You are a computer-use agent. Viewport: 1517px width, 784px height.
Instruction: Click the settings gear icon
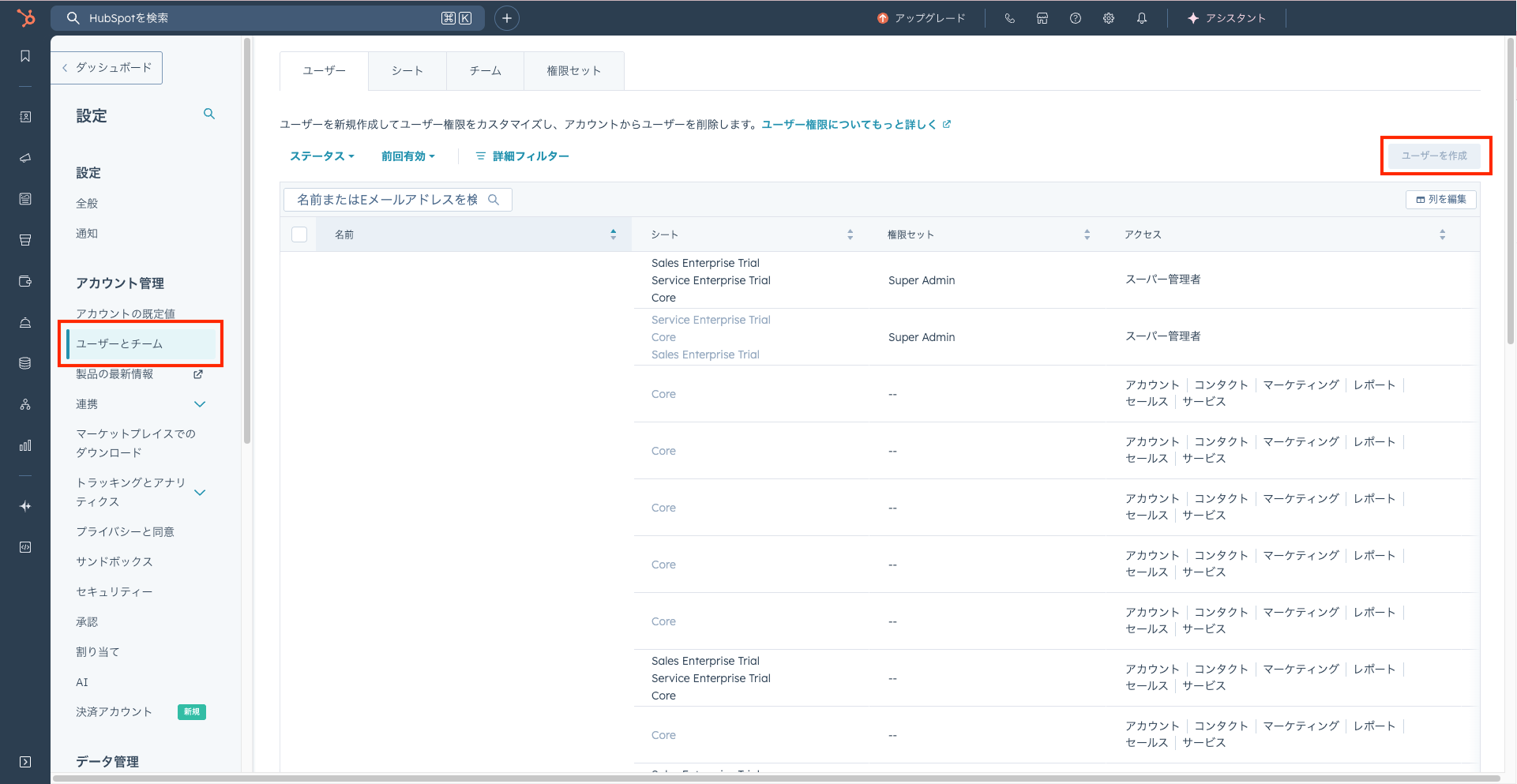pos(1109,18)
